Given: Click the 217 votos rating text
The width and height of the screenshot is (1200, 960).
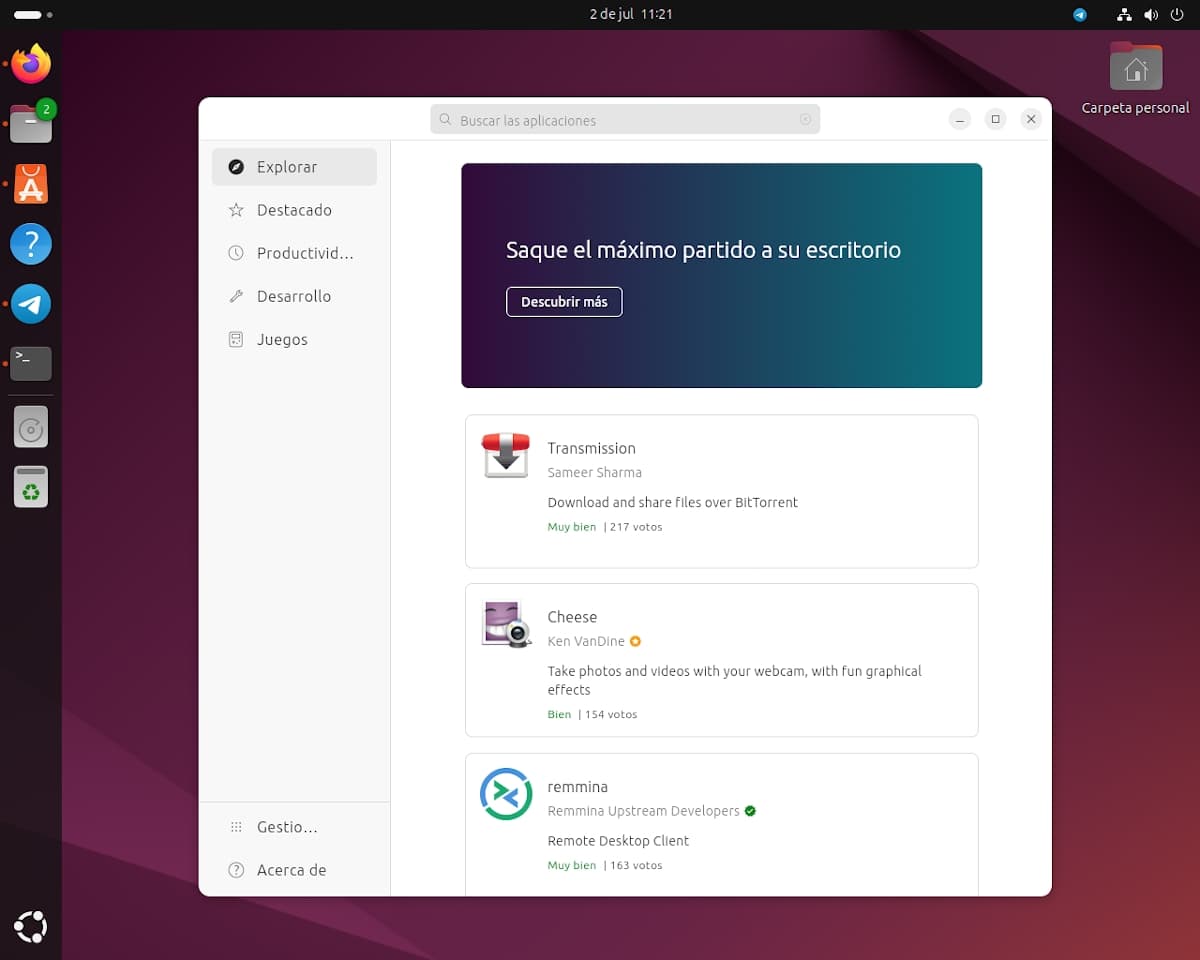Looking at the screenshot, I should [x=635, y=527].
